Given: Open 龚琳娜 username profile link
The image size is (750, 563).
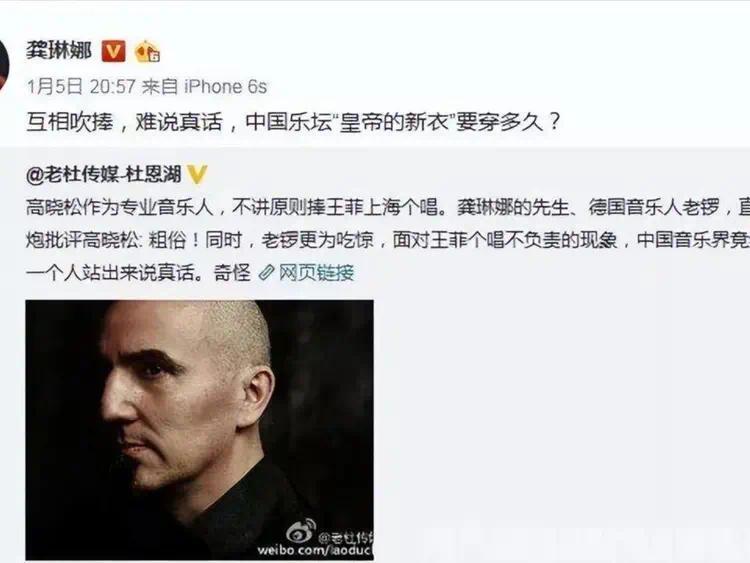Looking at the screenshot, I should coord(59,50).
